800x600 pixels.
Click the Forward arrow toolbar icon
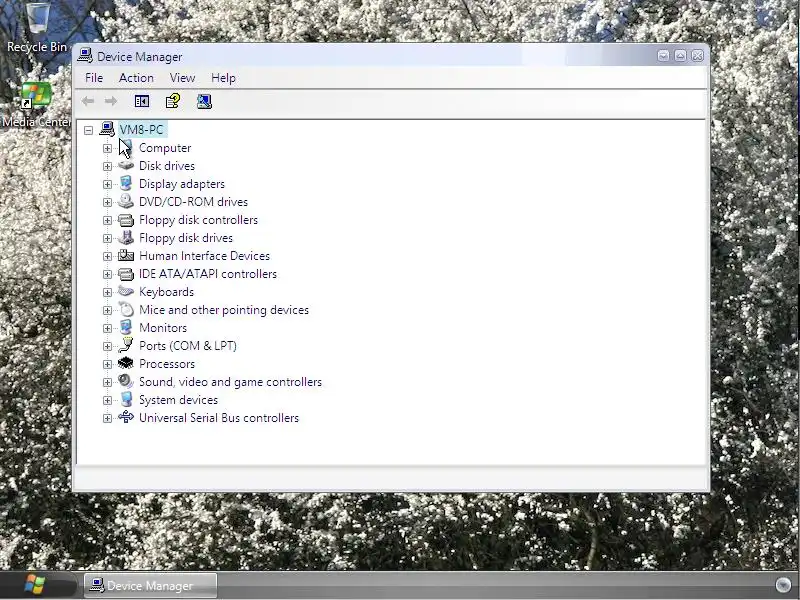[x=111, y=101]
